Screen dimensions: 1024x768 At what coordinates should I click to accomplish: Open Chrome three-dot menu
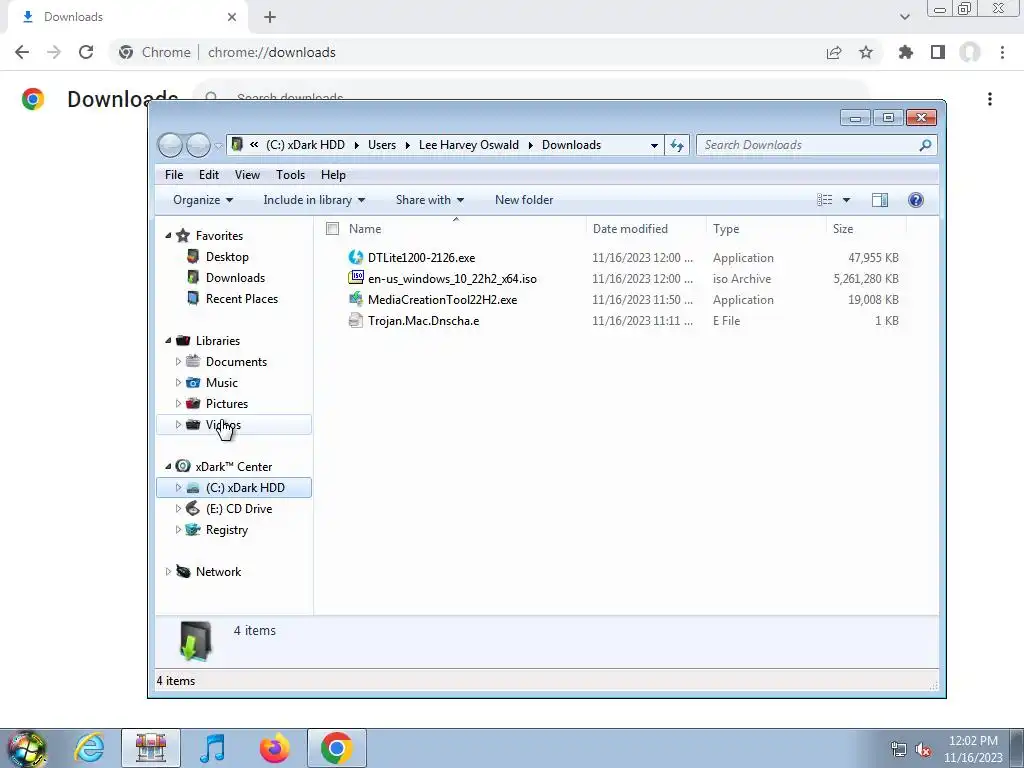pyautogui.click(x=1002, y=52)
